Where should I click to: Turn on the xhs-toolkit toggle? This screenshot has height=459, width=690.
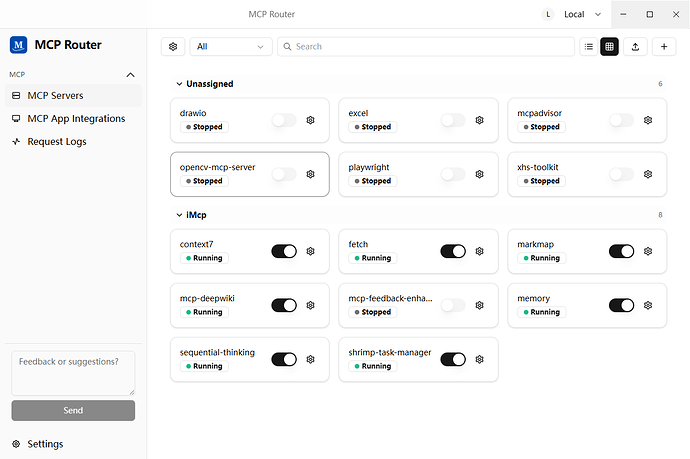click(x=621, y=174)
